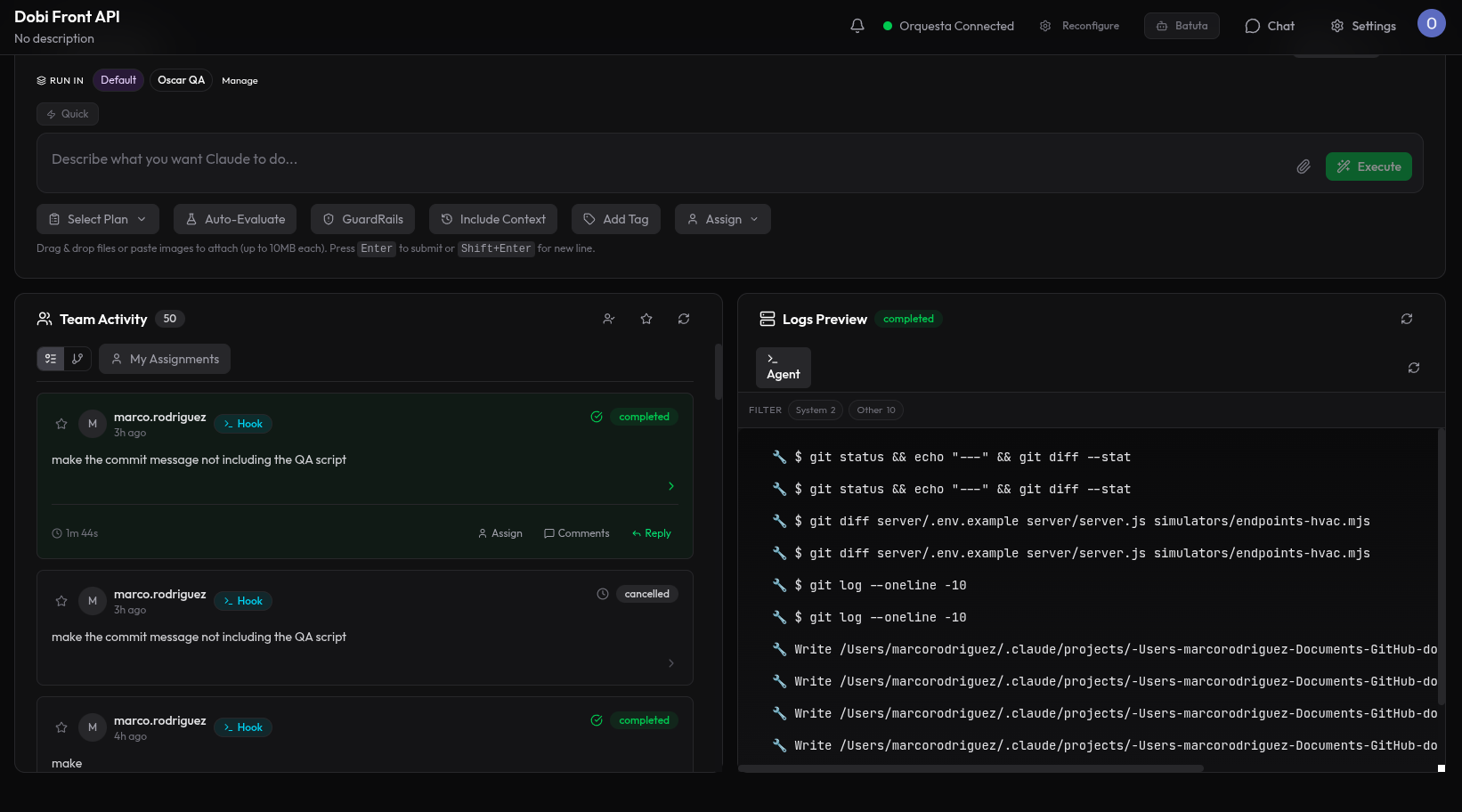Click the Add Tag button
The width and height of the screenshot is (1462, 812).
pyautogui.click(x=616, y=219)
